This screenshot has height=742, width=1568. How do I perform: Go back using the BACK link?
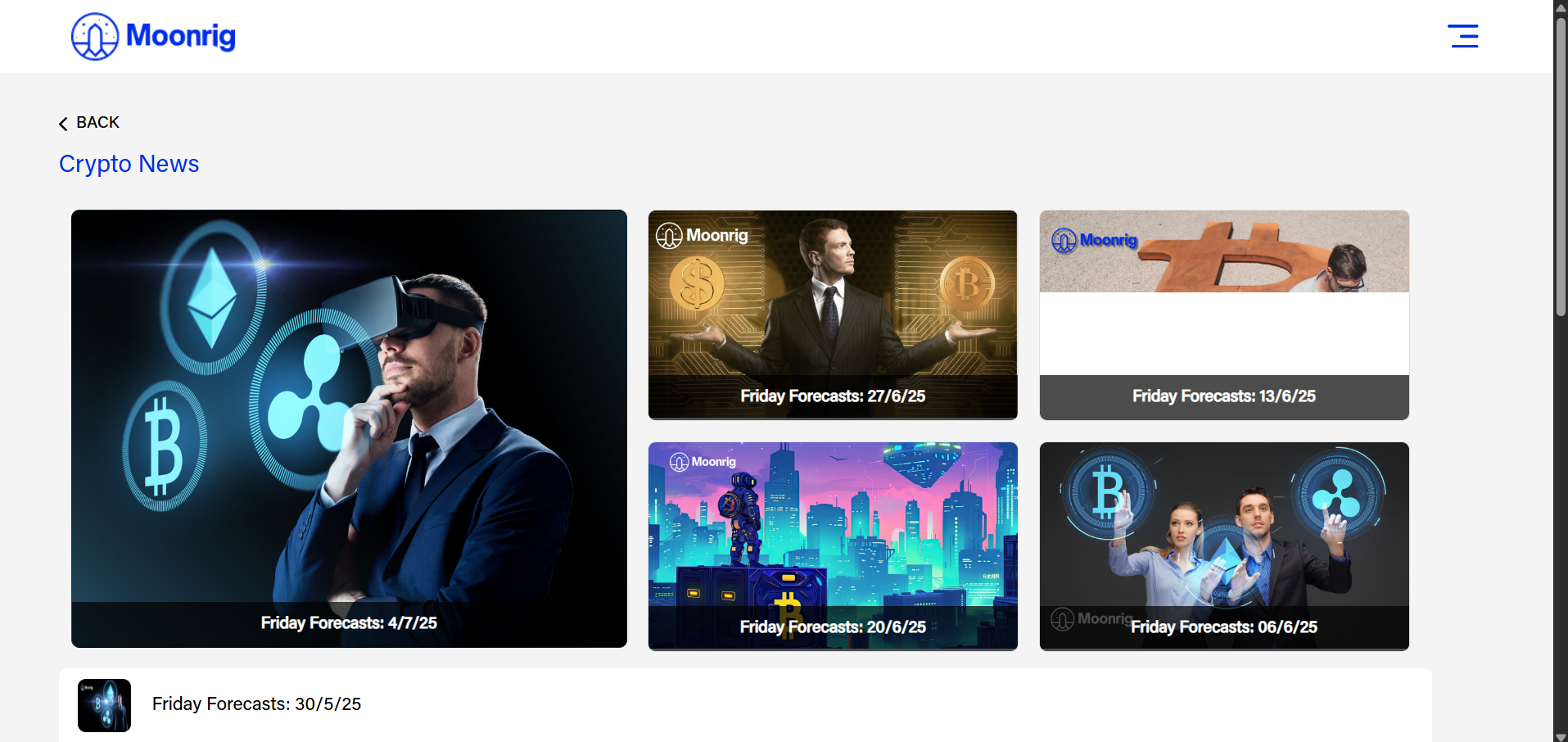pyautogui.click(x=89, y=123)
